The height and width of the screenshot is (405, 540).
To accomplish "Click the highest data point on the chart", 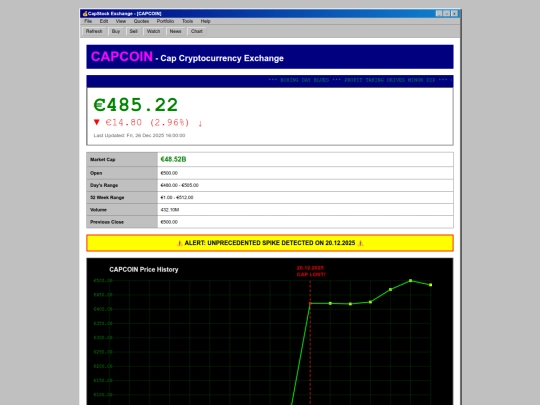I will click(x=411, y=281).
